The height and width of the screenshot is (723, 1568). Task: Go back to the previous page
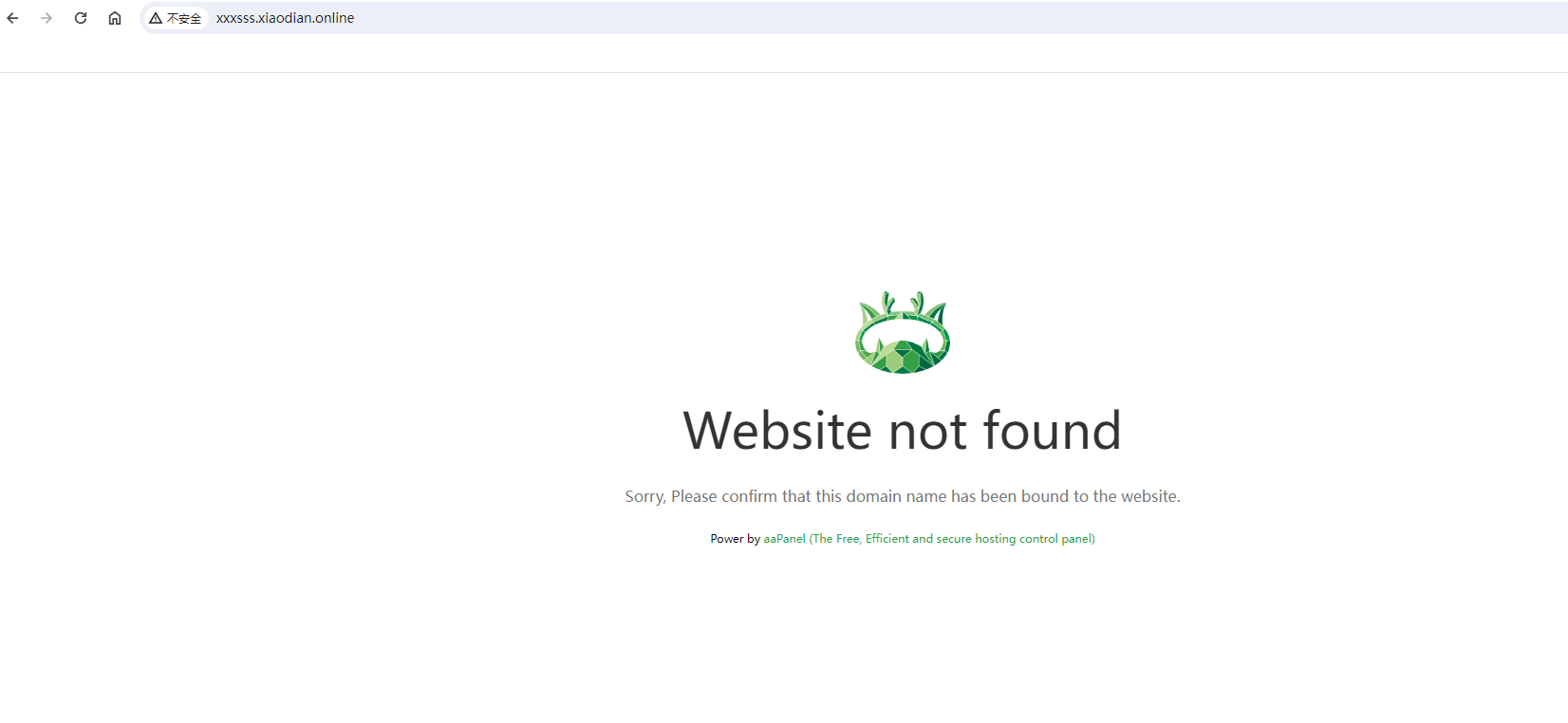point(12,18)
